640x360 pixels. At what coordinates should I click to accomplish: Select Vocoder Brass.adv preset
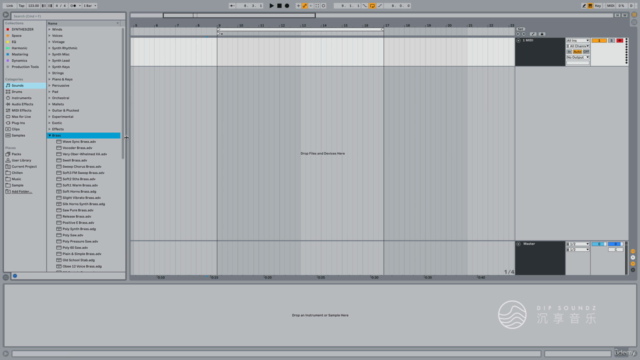coord(77,148)
